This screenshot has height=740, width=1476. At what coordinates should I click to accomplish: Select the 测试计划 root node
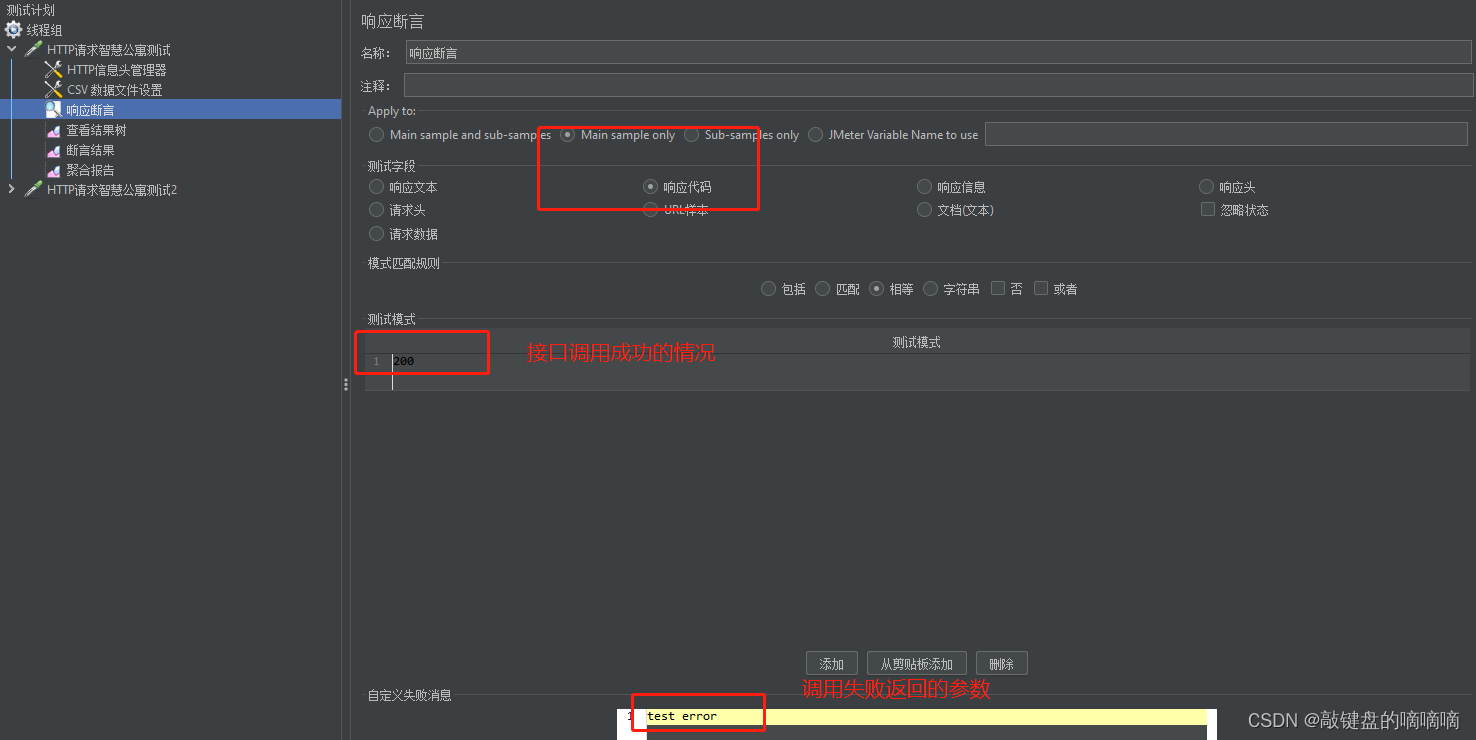point(30,10)
